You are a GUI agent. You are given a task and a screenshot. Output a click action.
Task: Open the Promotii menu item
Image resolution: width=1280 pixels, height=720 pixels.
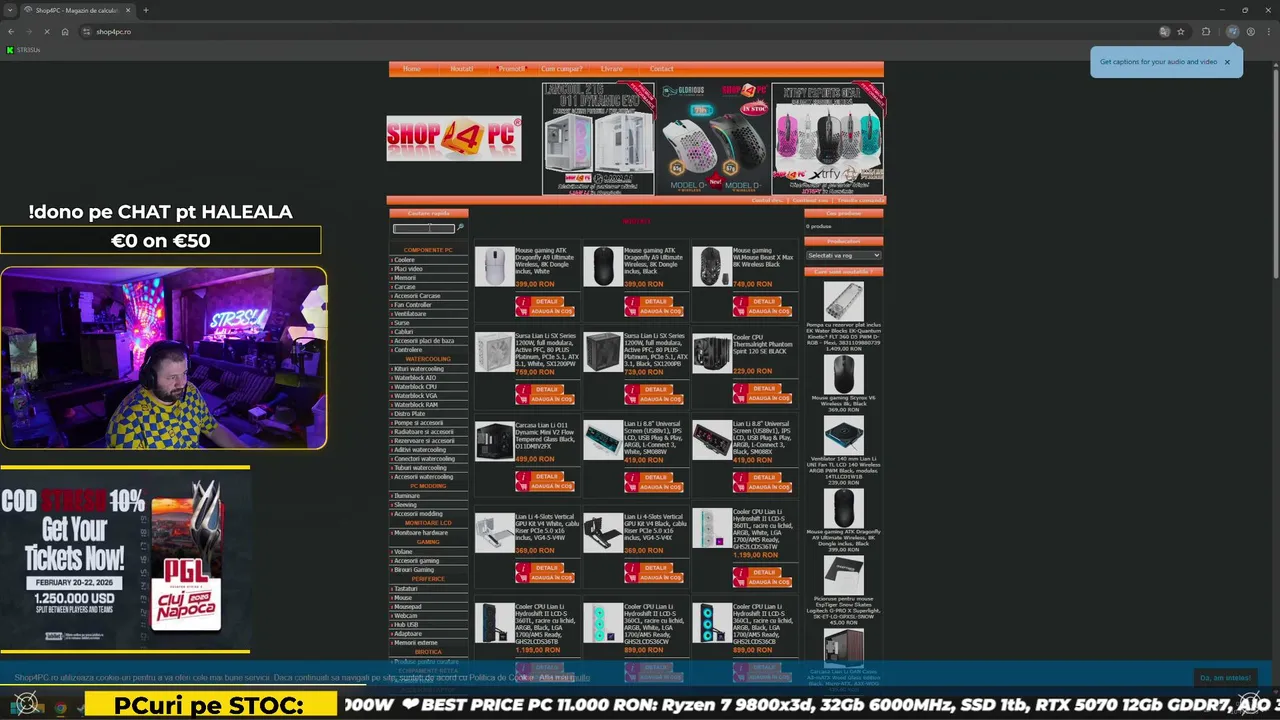[x=511, y=69]
